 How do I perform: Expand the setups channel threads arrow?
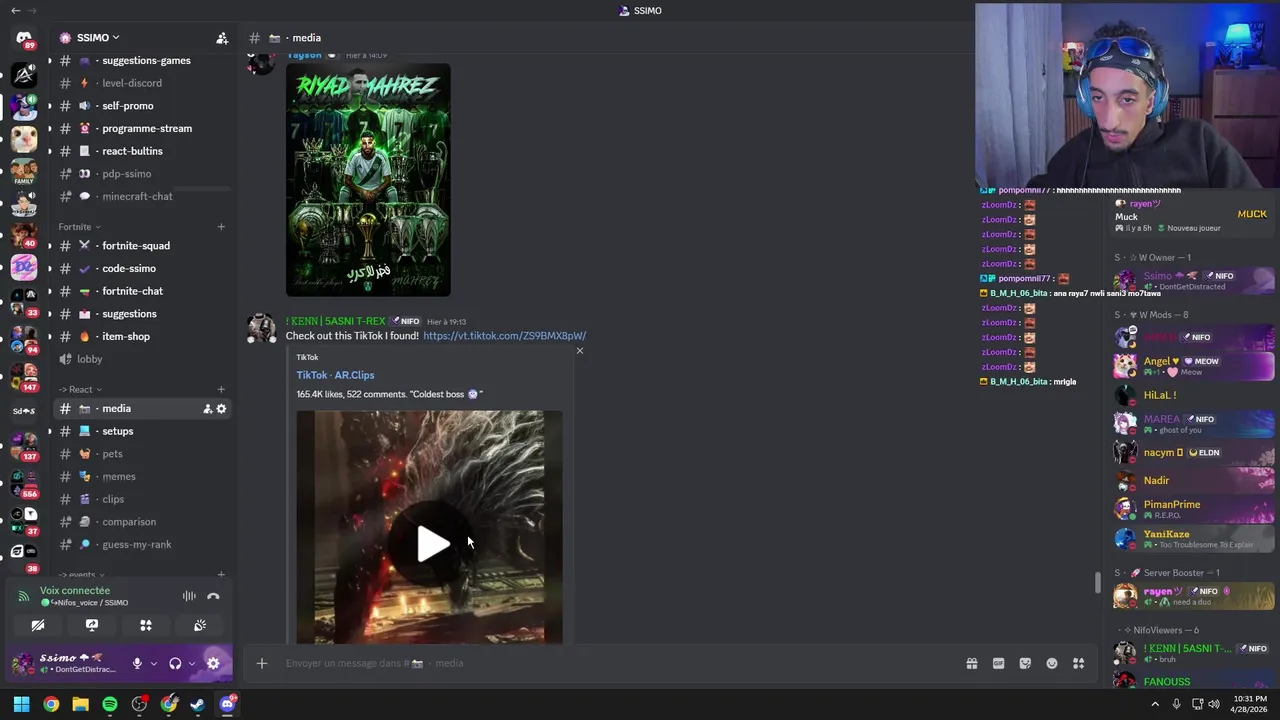click(49, 431)
